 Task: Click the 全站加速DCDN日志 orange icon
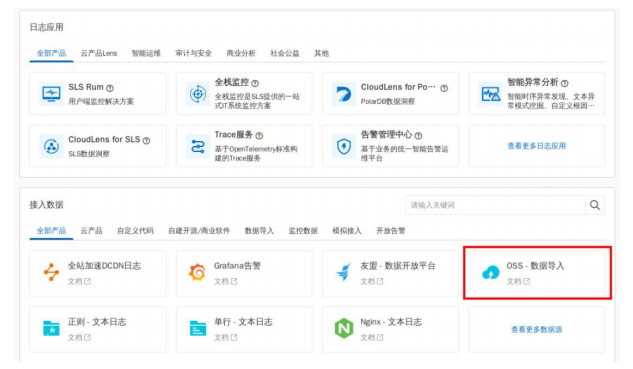tap(51, 272)
